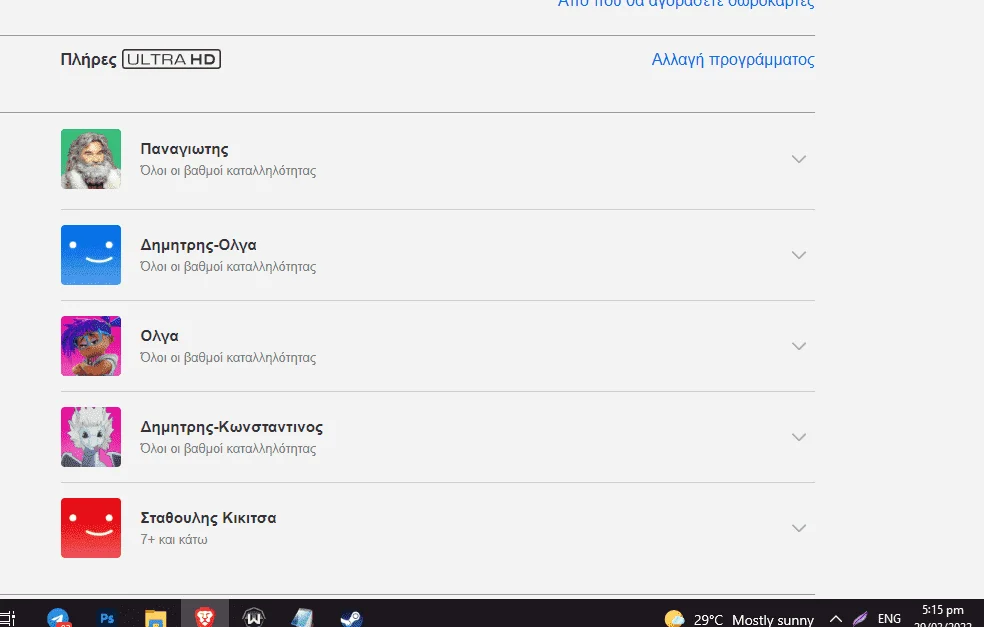Click the ULTRA HD plan badge

click(x=171, y=59)
